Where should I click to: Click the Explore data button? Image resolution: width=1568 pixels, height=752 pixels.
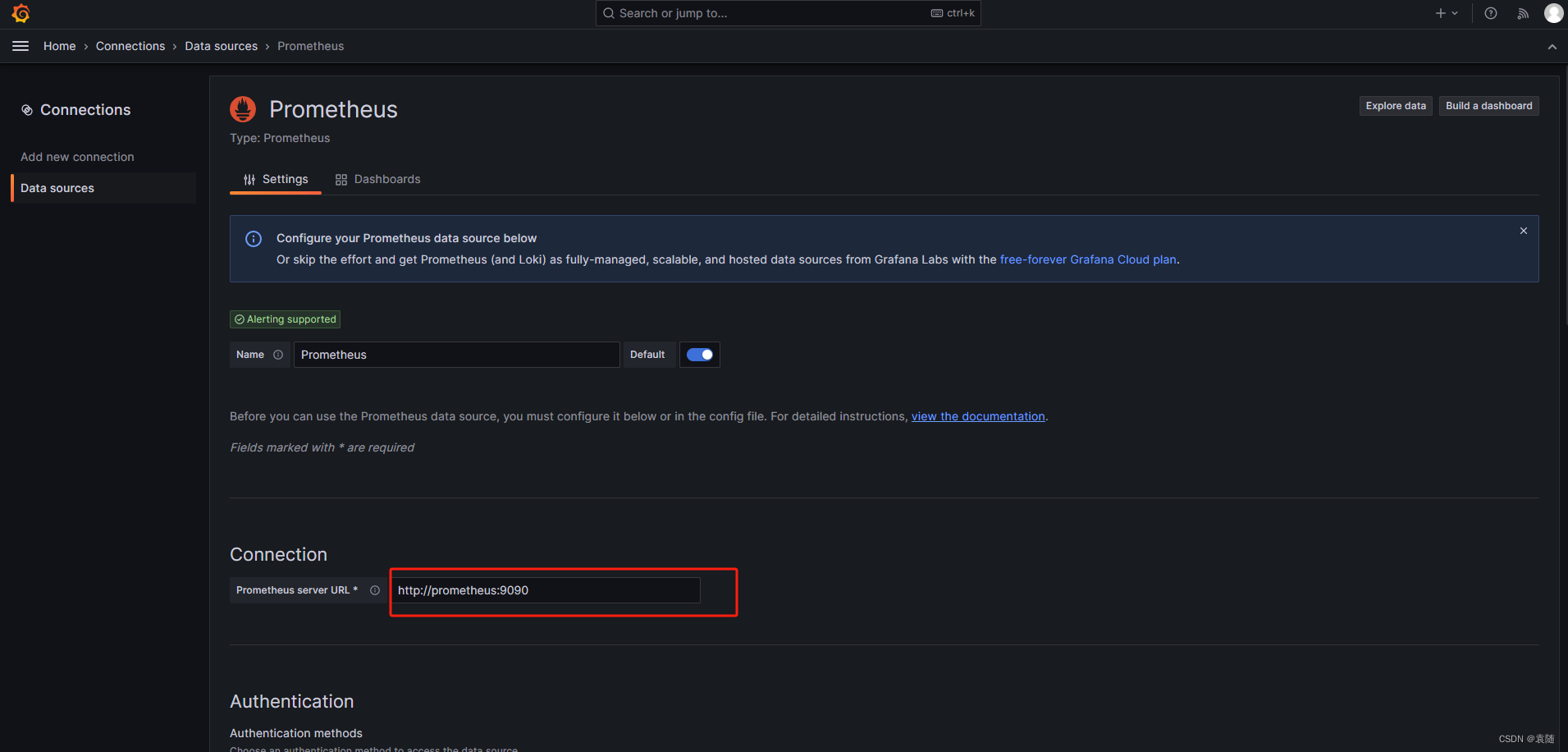point(1396,106)
